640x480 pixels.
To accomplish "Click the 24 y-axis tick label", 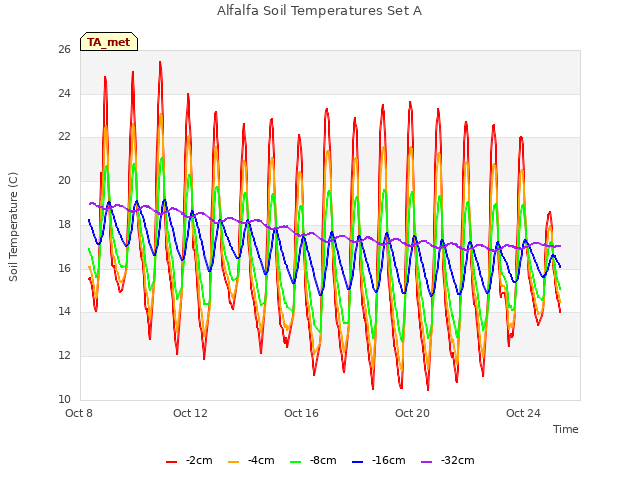I will pos(64,93).
